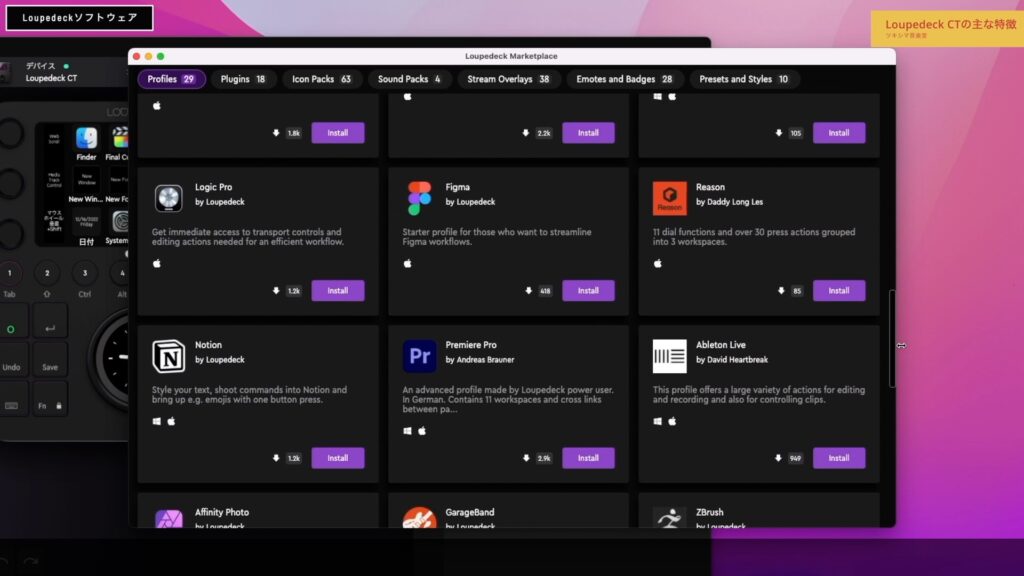Click round button 2 on Loupedeck device
This screenshot has width=1024, height=576.
[x=47, y=273]
